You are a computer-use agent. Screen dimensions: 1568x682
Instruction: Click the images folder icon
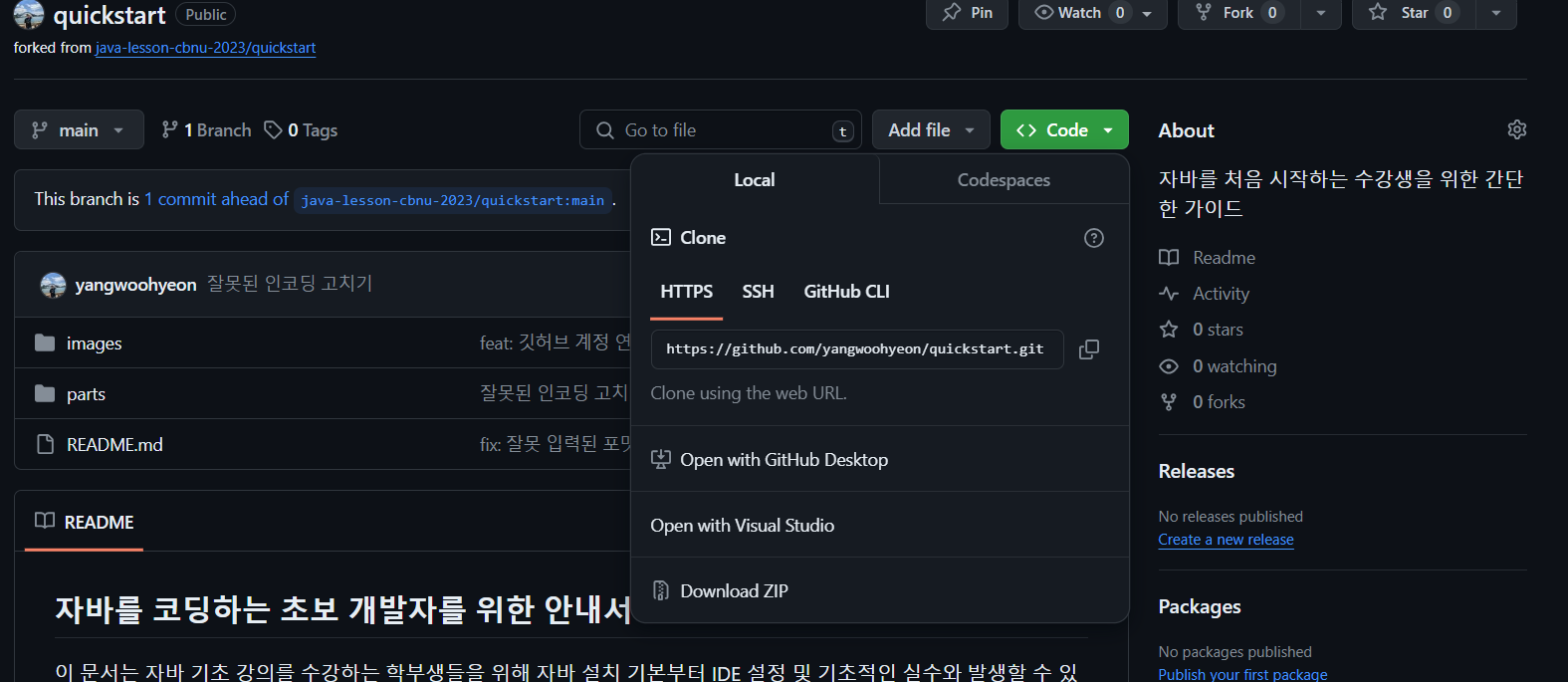(45, 342)
